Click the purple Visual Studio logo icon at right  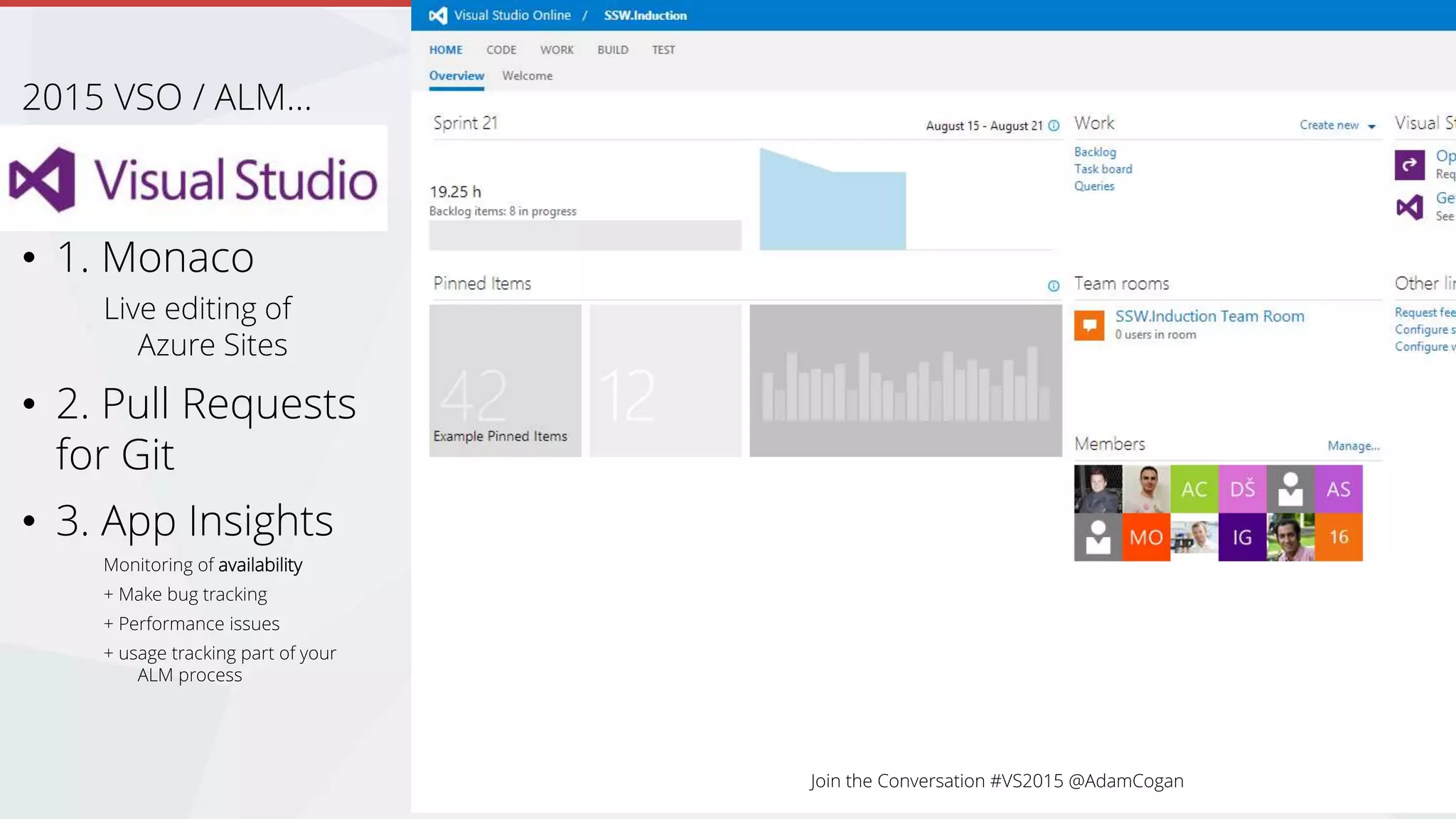[x=1410, y=208]
